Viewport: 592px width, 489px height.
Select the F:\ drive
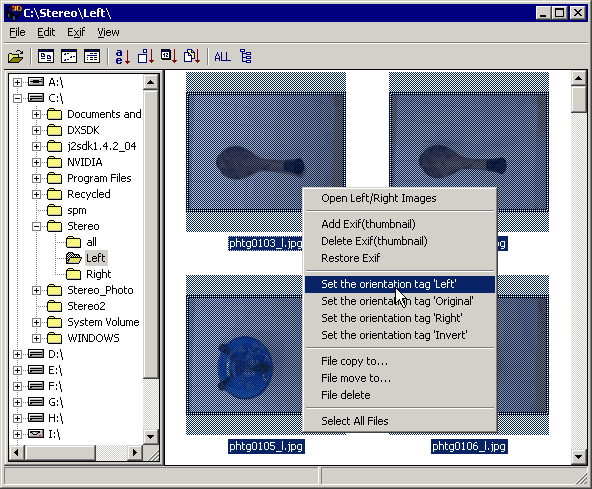[55, 386]
